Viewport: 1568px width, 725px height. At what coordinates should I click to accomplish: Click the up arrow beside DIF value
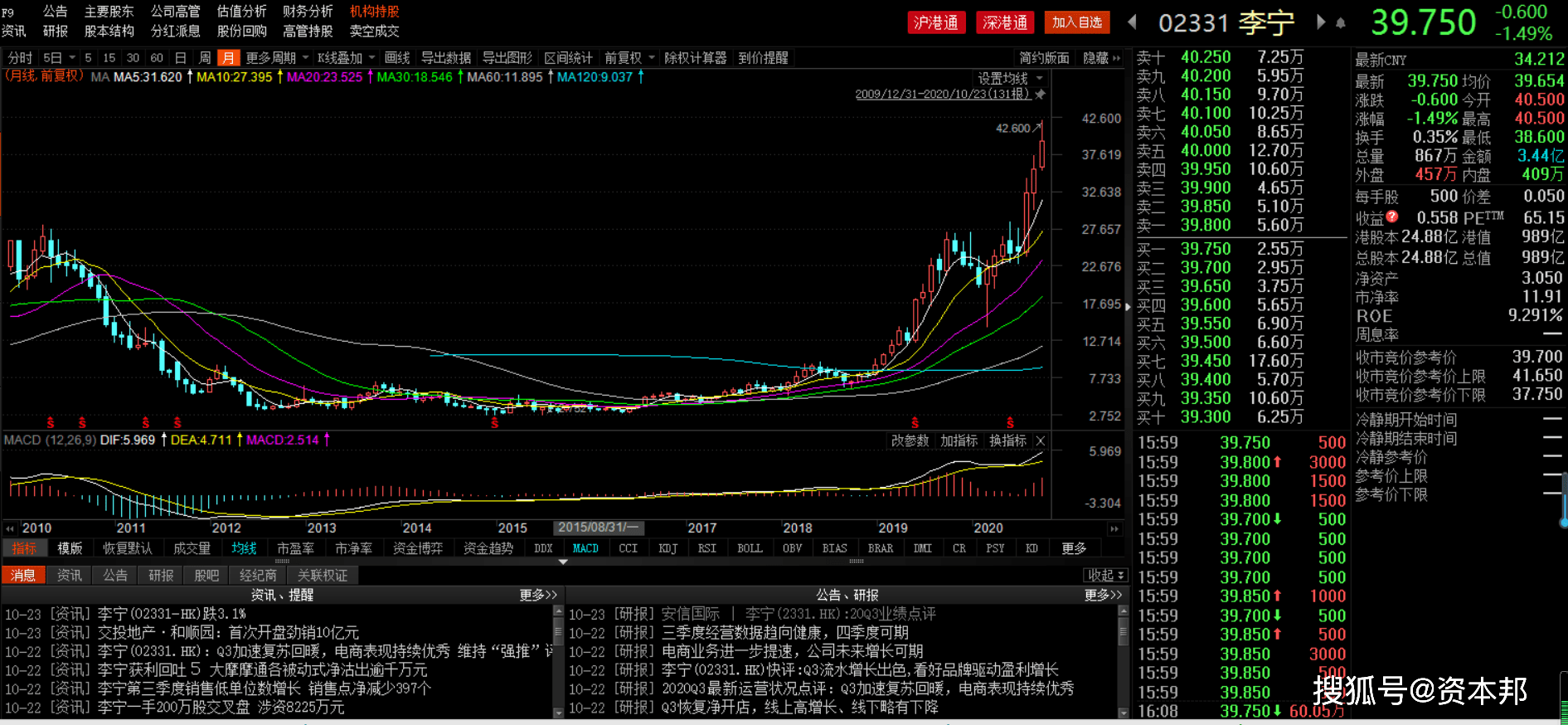(x=163, y=440)
